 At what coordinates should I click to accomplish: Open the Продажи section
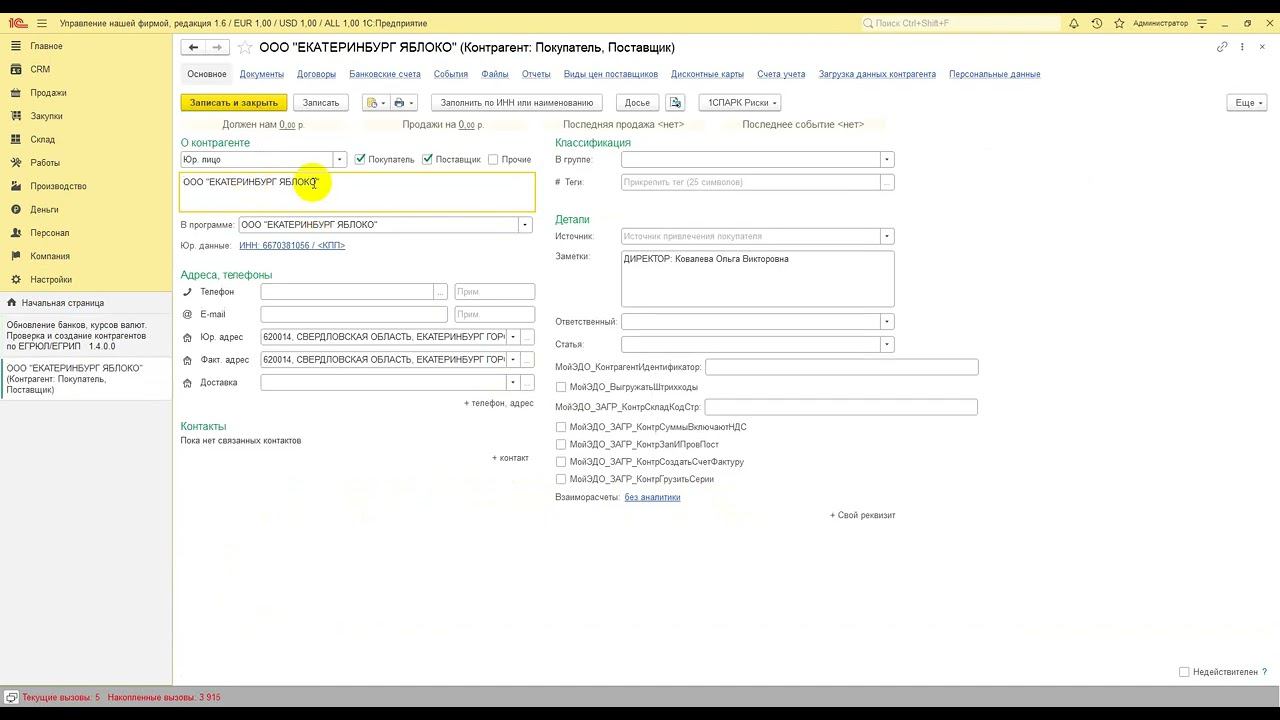tap(48, 93)
